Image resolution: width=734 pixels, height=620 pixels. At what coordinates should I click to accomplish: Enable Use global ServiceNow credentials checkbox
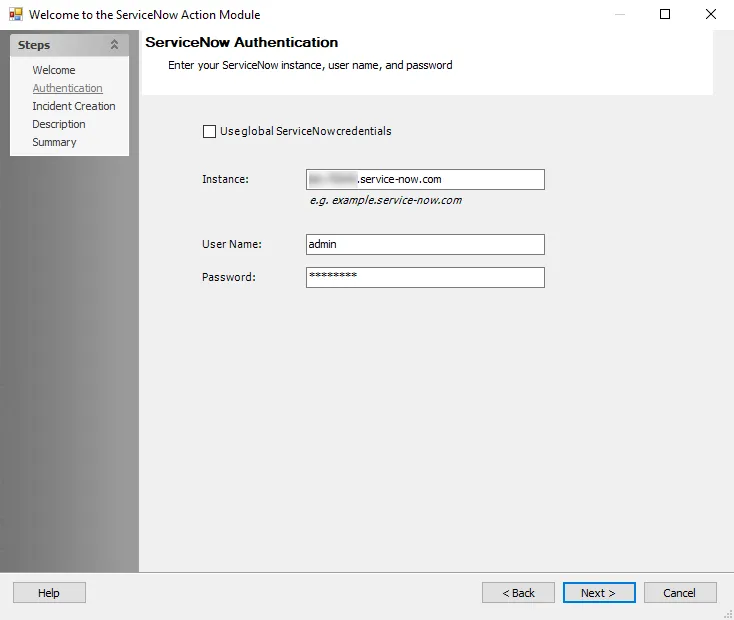click(209, 131)
